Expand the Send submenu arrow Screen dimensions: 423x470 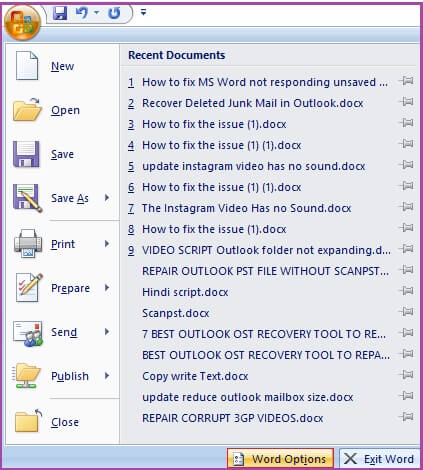coord(107,332)
